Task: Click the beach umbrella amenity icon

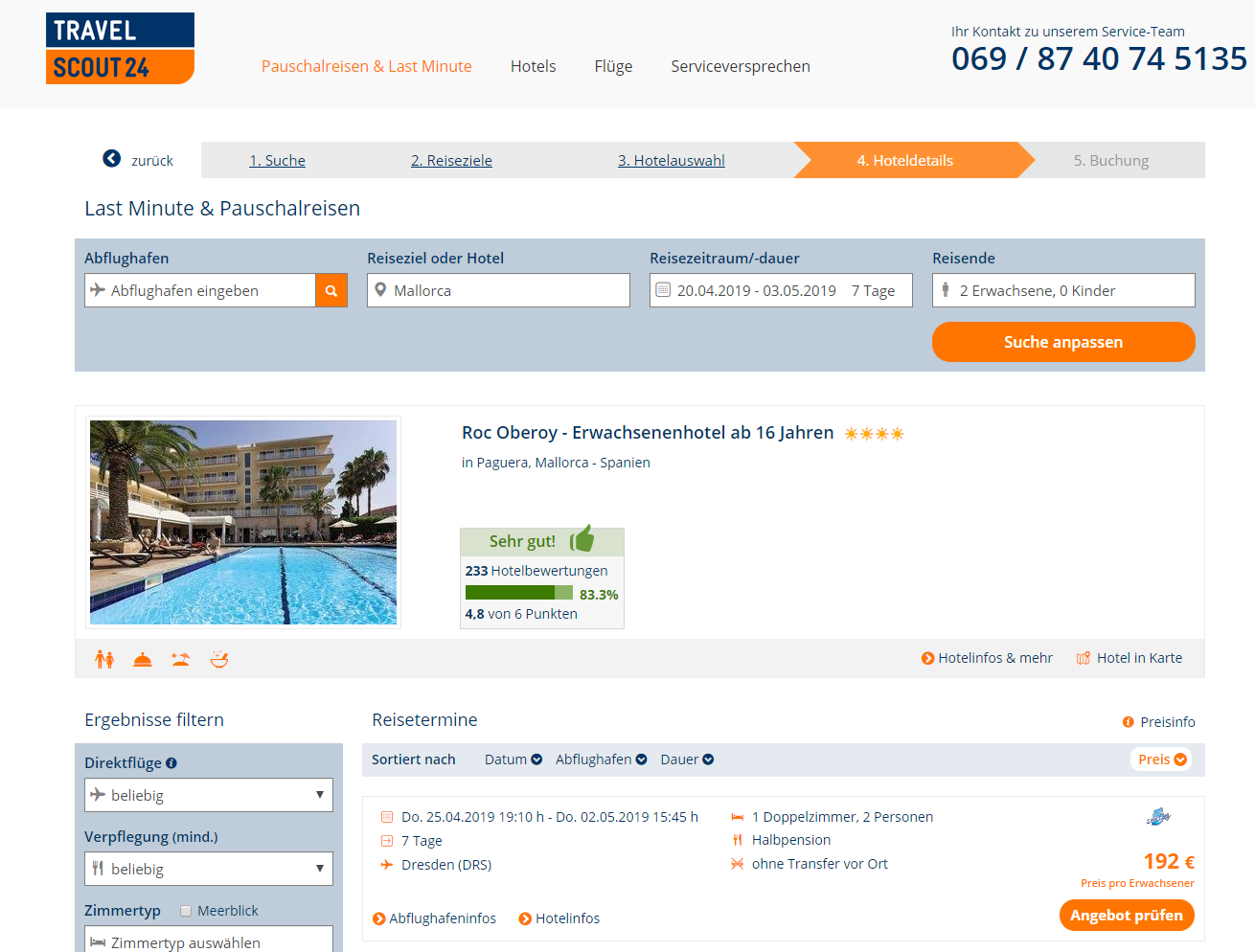Action: click(x=180, y=659)
